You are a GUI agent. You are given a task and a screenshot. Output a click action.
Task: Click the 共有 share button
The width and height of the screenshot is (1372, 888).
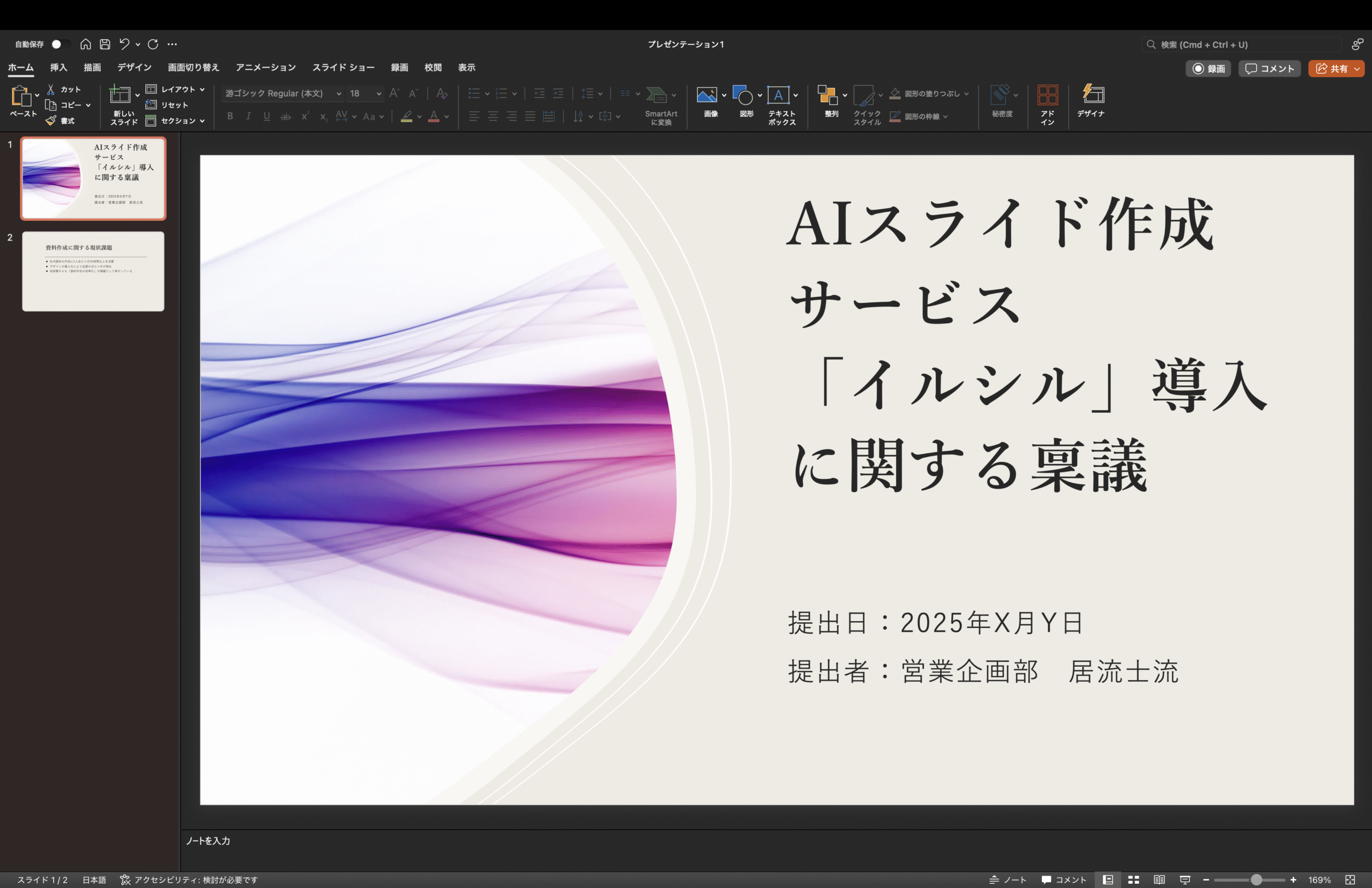[1332, 69]
